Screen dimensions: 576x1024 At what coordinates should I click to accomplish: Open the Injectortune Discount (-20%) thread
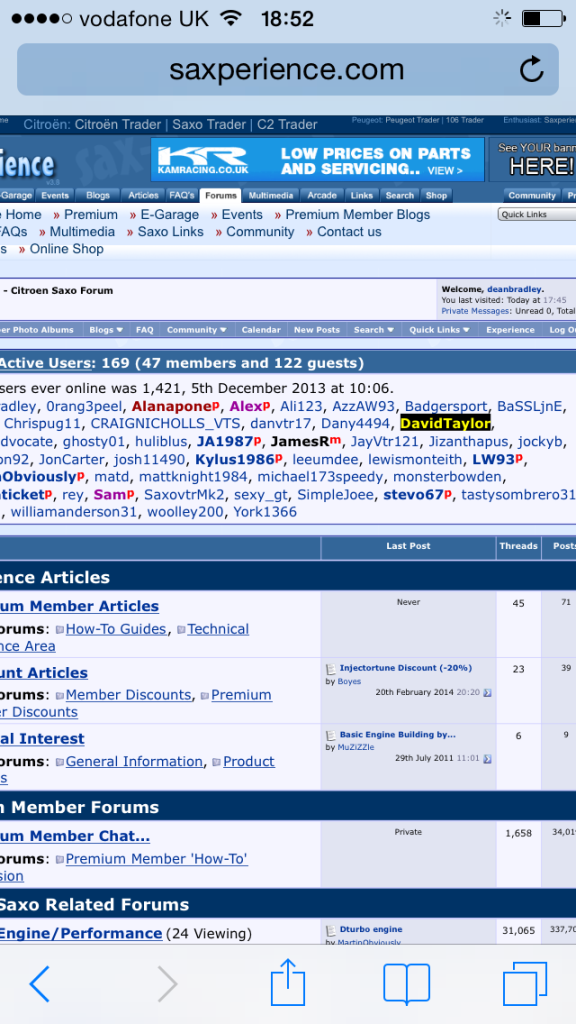[406, 667]
